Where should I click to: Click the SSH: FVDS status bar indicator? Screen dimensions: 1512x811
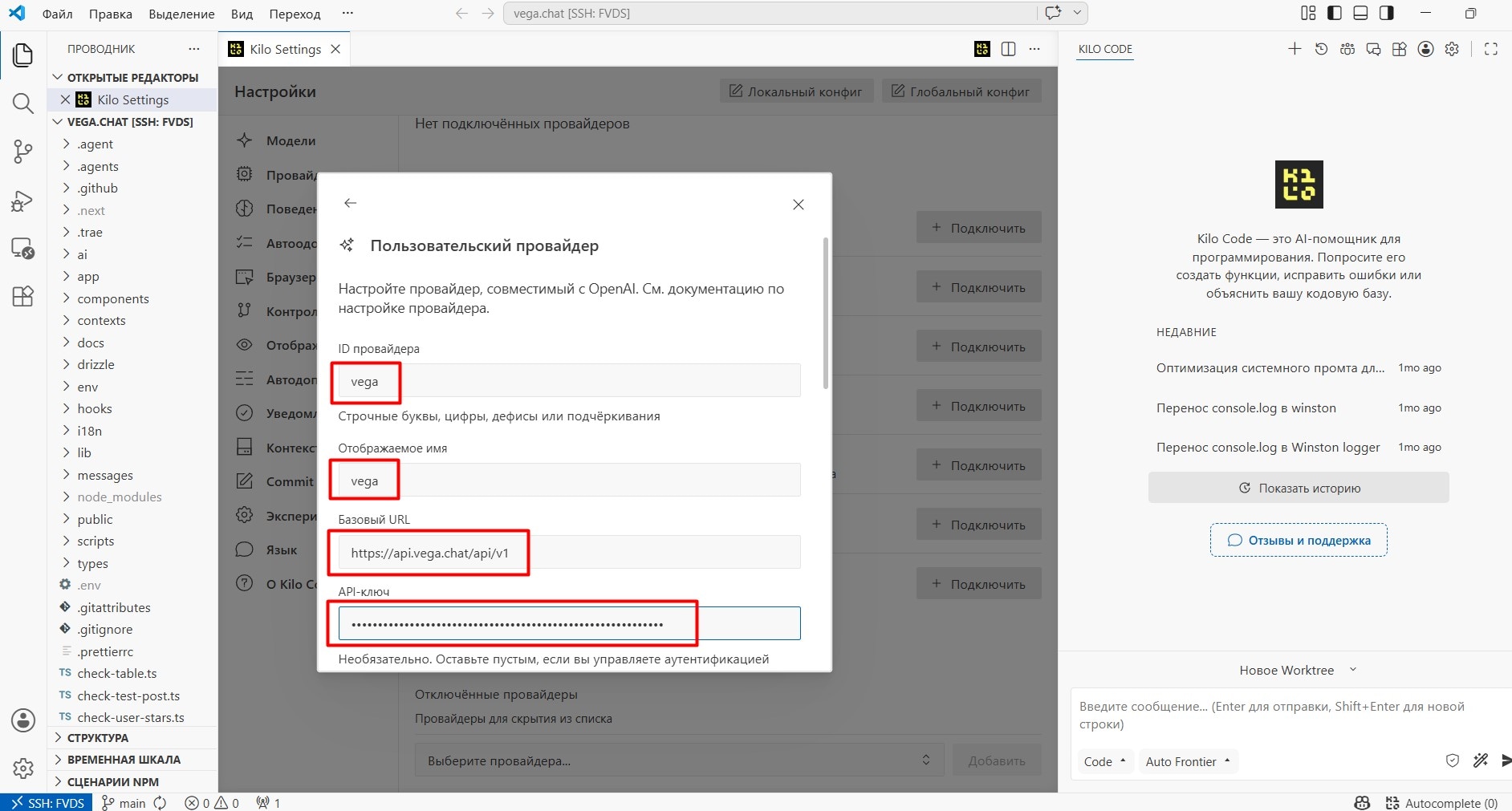47,802
